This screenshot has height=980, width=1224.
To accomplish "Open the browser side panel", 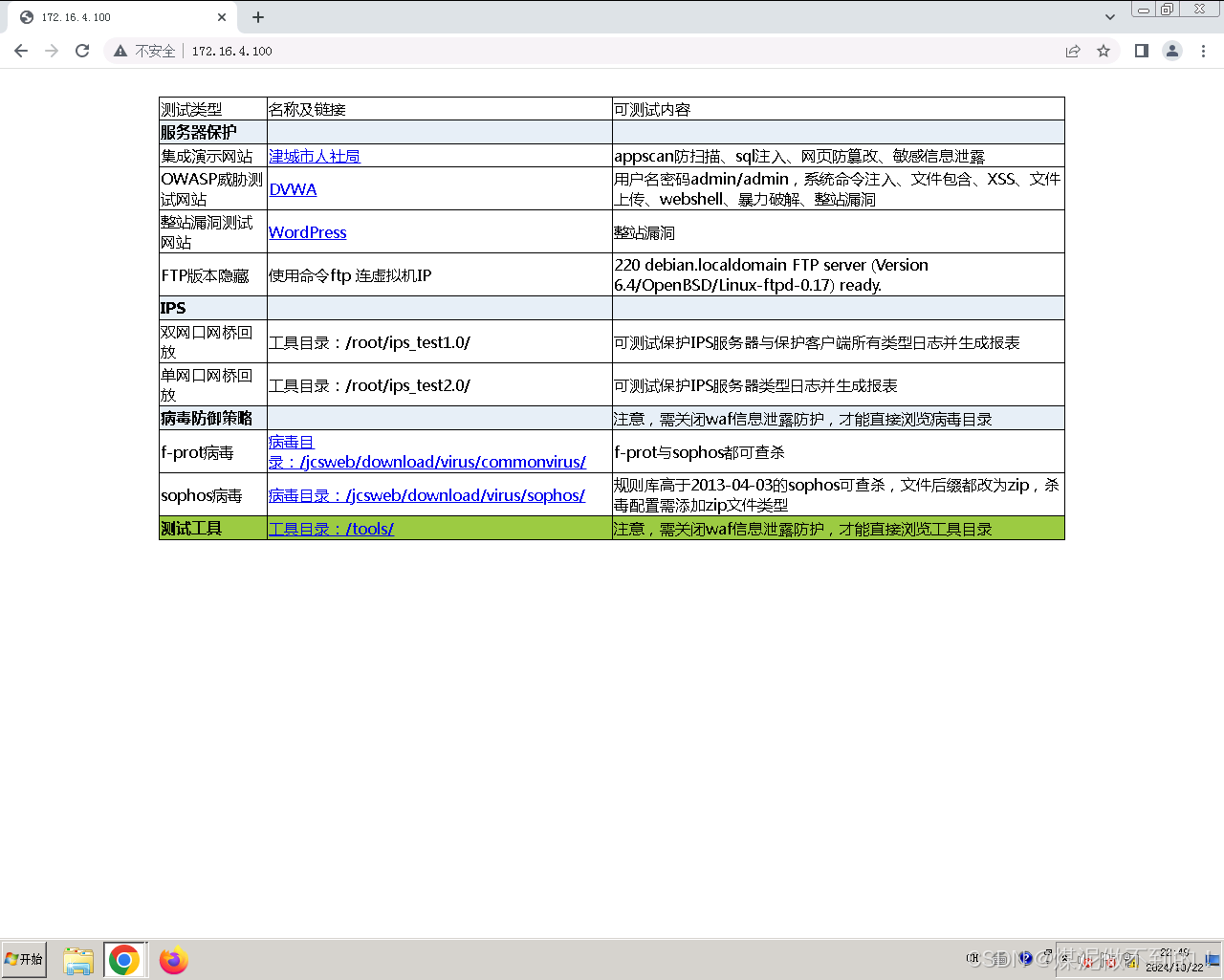I will click(x=1141, y=51).
